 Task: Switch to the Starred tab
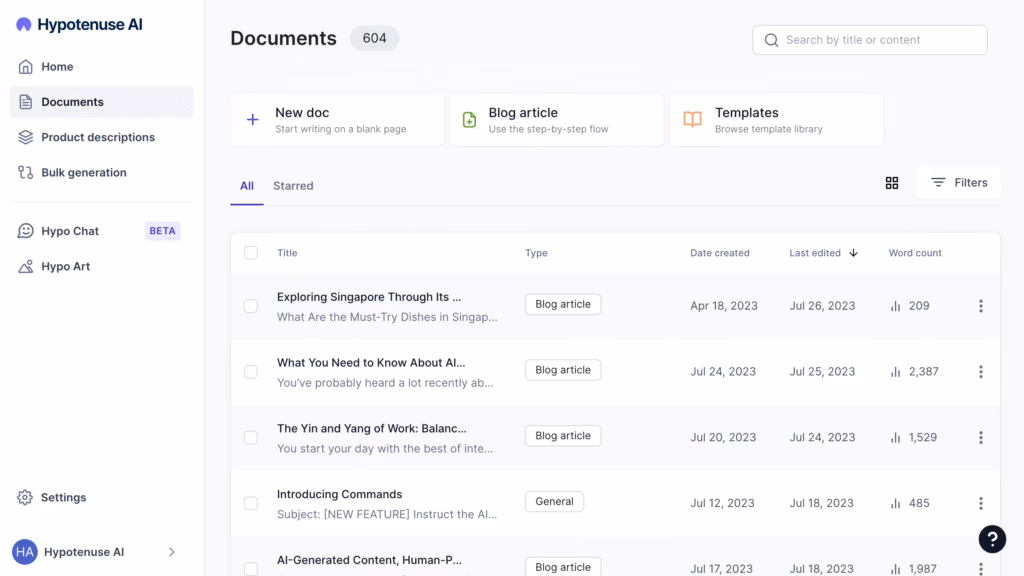click(x=292, y=185)
